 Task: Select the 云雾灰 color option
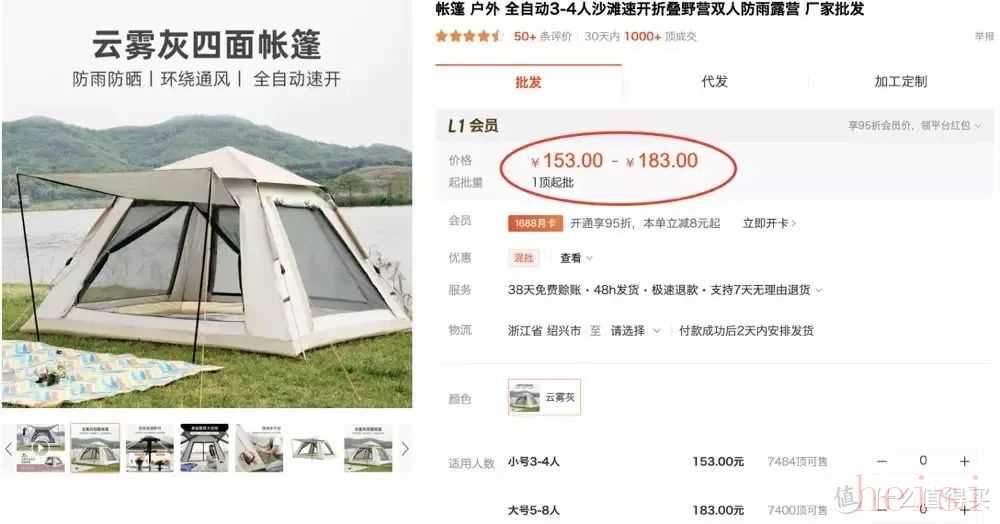(x=544, y=397)
